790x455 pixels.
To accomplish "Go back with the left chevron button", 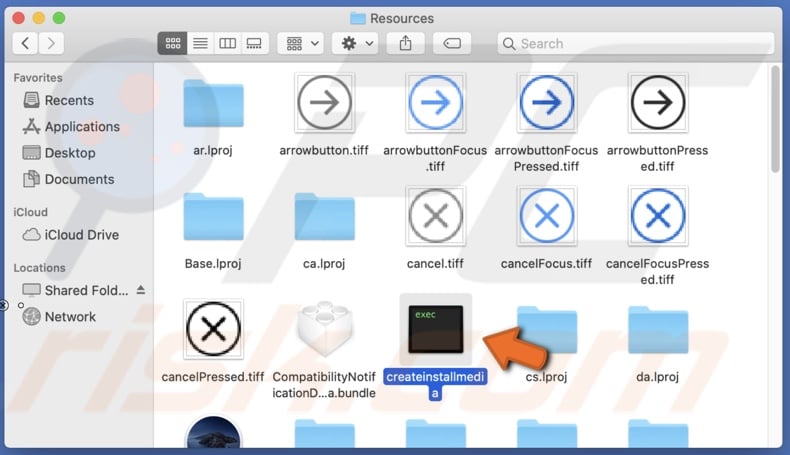I will (x=25, y=43).
